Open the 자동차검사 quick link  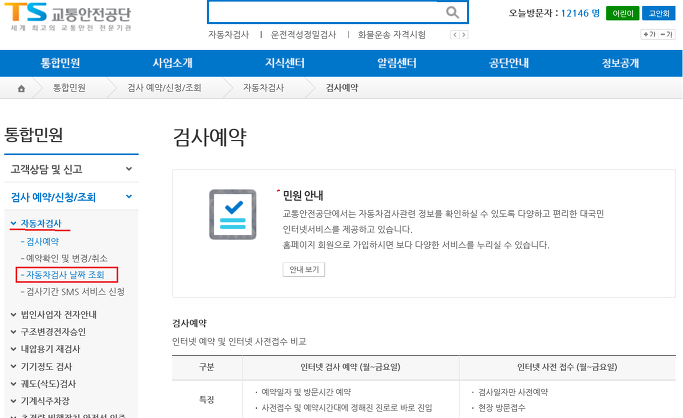228,35
